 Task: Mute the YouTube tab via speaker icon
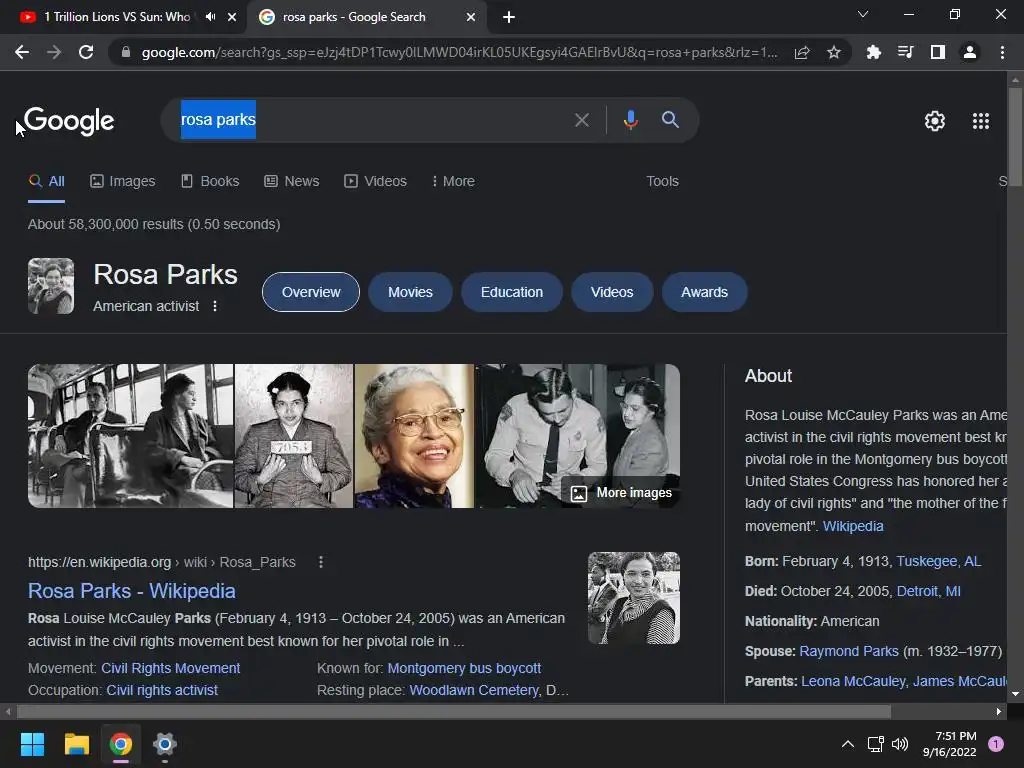pyautogui.click(x=210, y=17)
